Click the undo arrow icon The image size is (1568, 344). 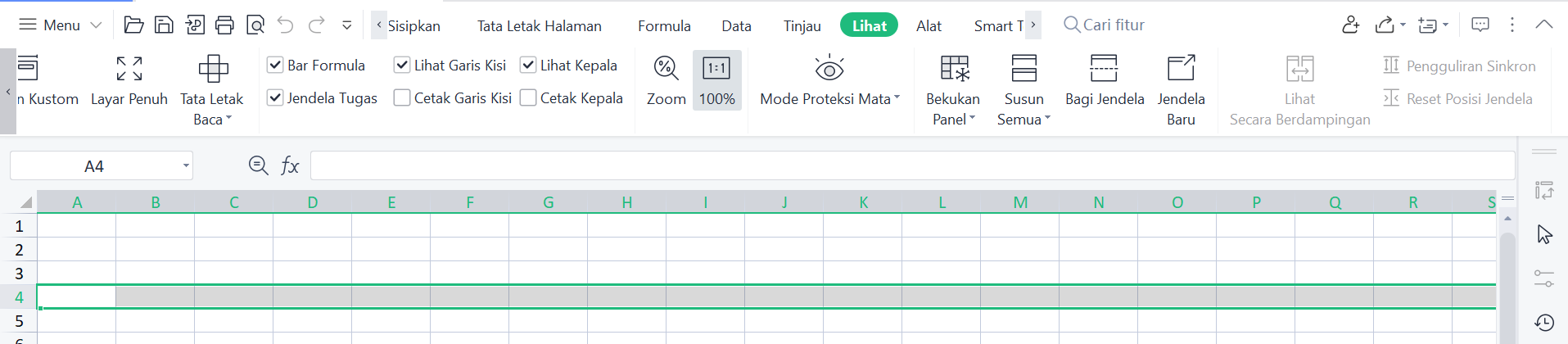pos(285,25)
